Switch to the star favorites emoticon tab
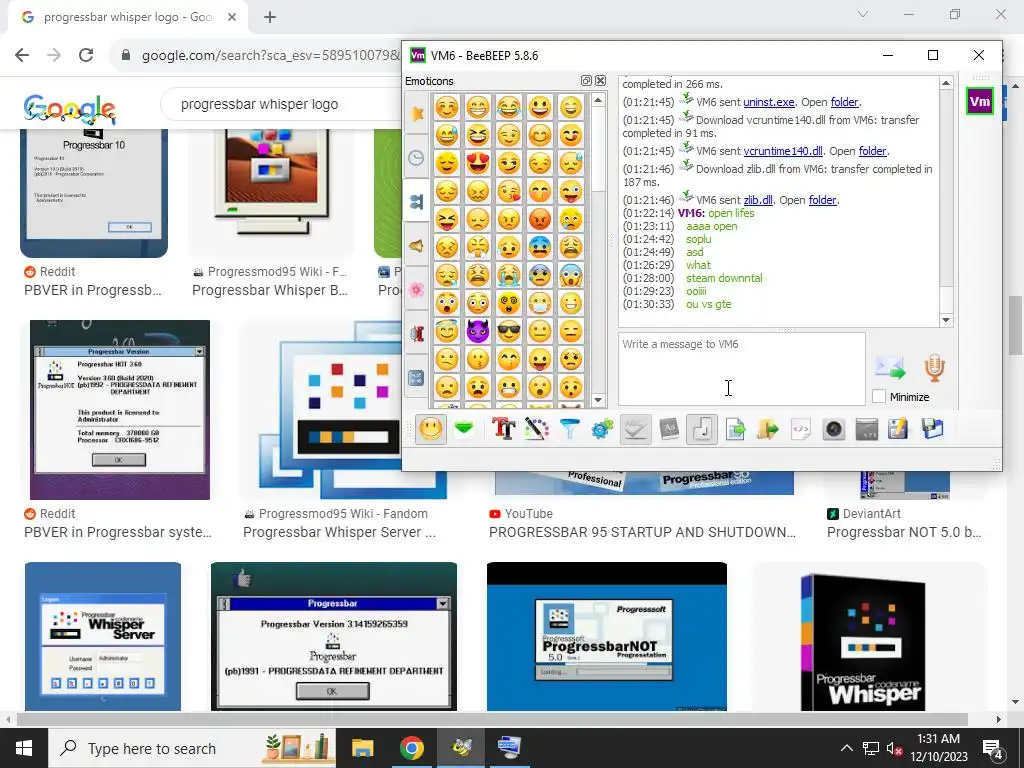 417,114
